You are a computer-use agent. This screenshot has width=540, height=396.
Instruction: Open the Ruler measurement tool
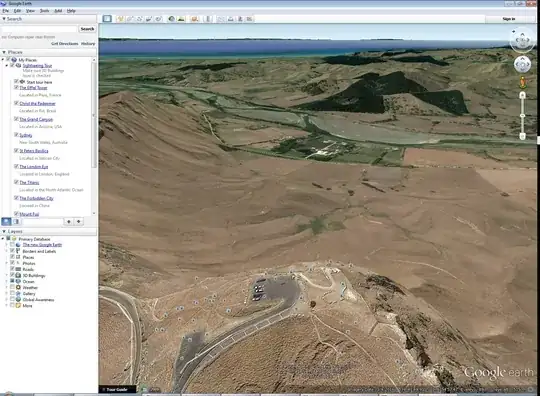coord(208,19)
